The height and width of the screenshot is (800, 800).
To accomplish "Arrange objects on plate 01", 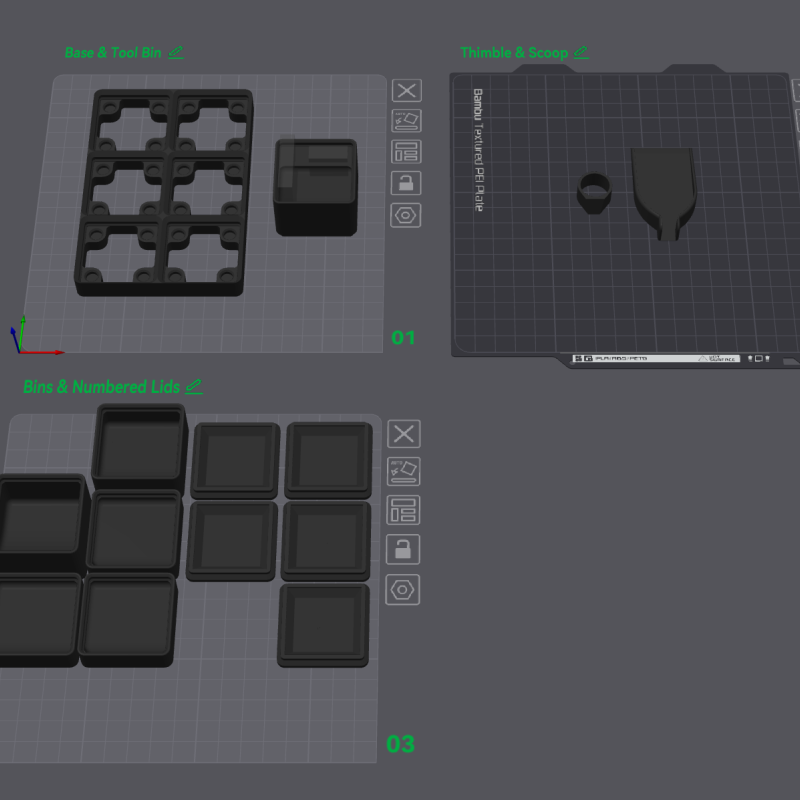I will [x=406, y=152].
